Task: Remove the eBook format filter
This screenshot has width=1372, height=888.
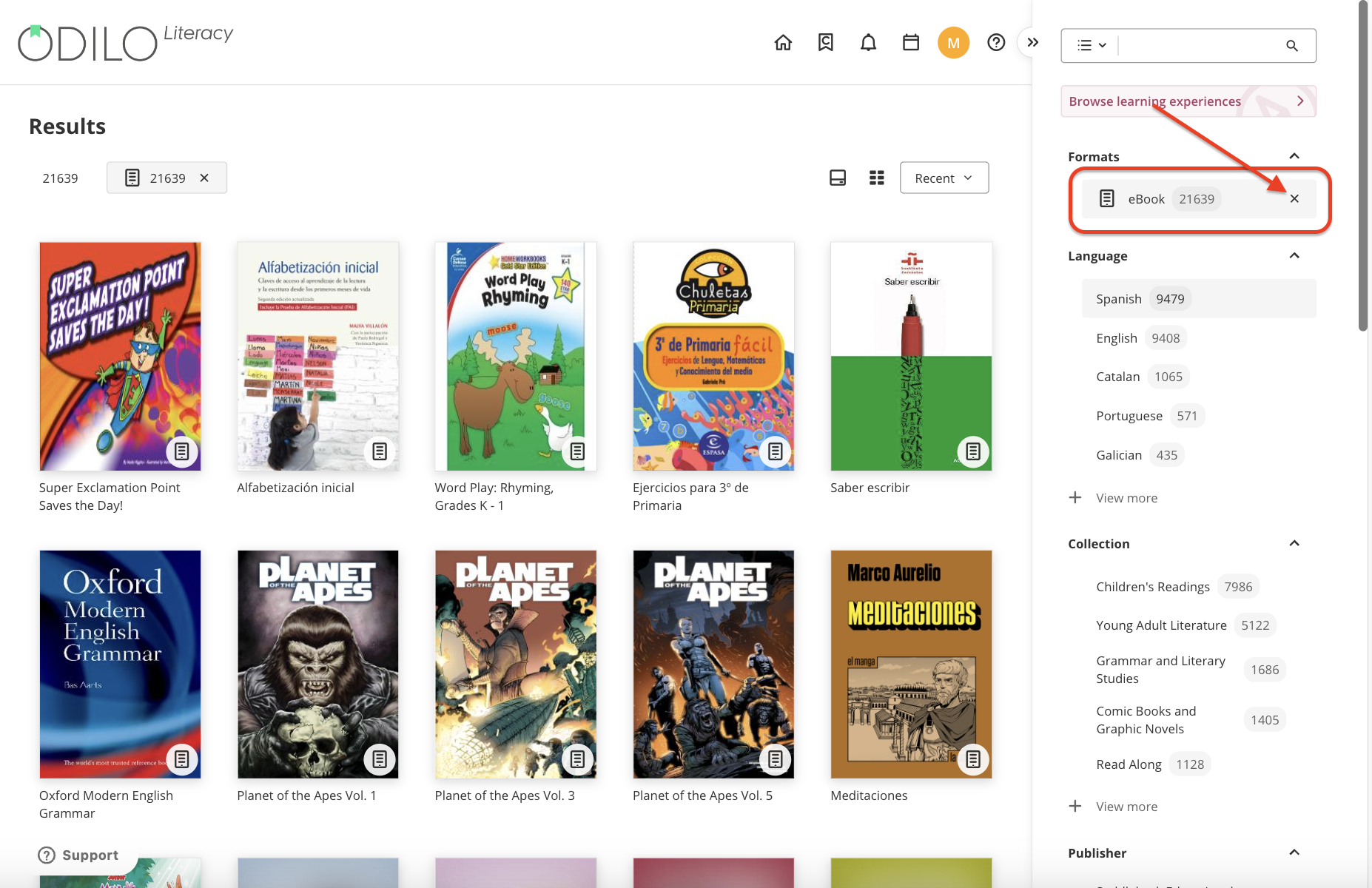Action: [1294, 199]
